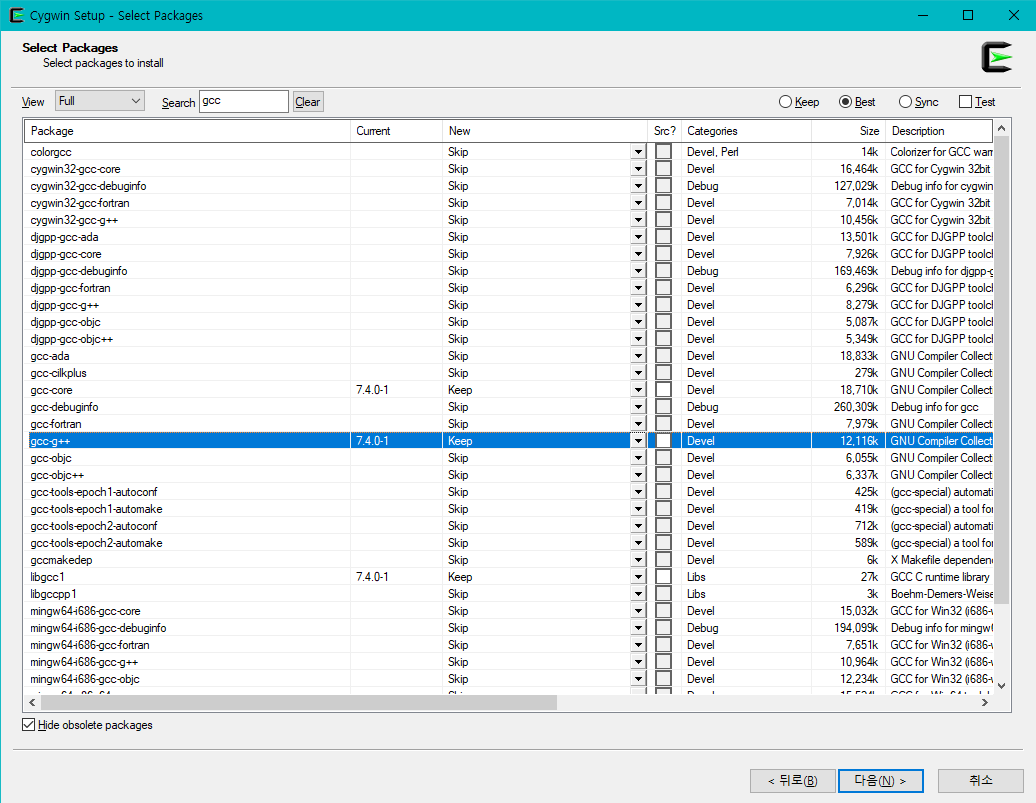Minimize the Cygwin Setup window

tap(923, 15)
